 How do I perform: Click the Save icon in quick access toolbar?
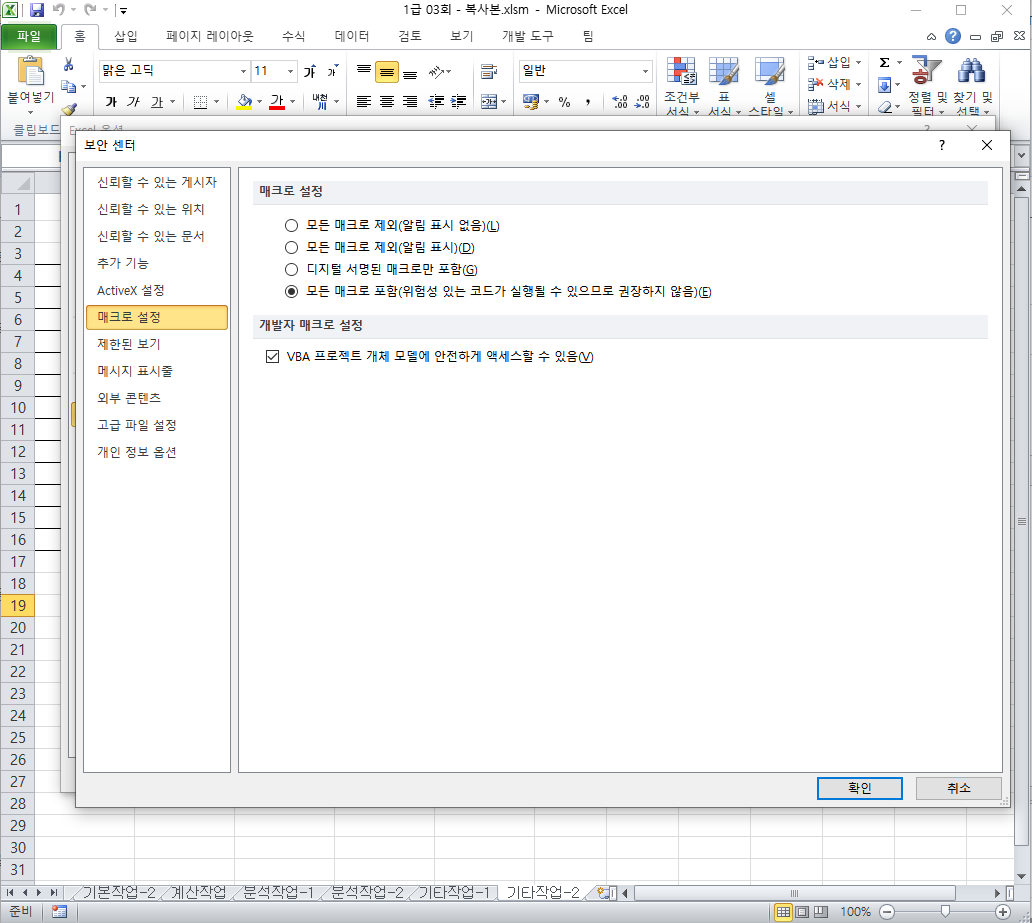[x=37, y=11]
